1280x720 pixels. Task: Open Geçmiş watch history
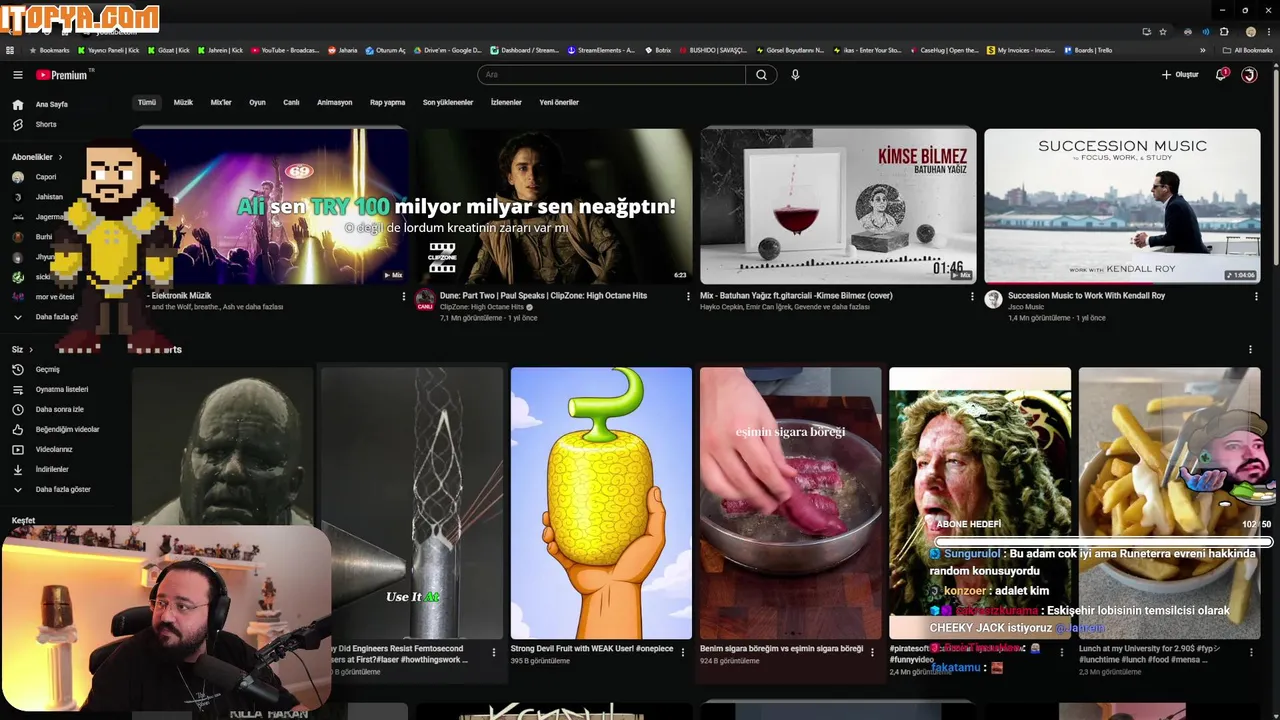[37, 369]
